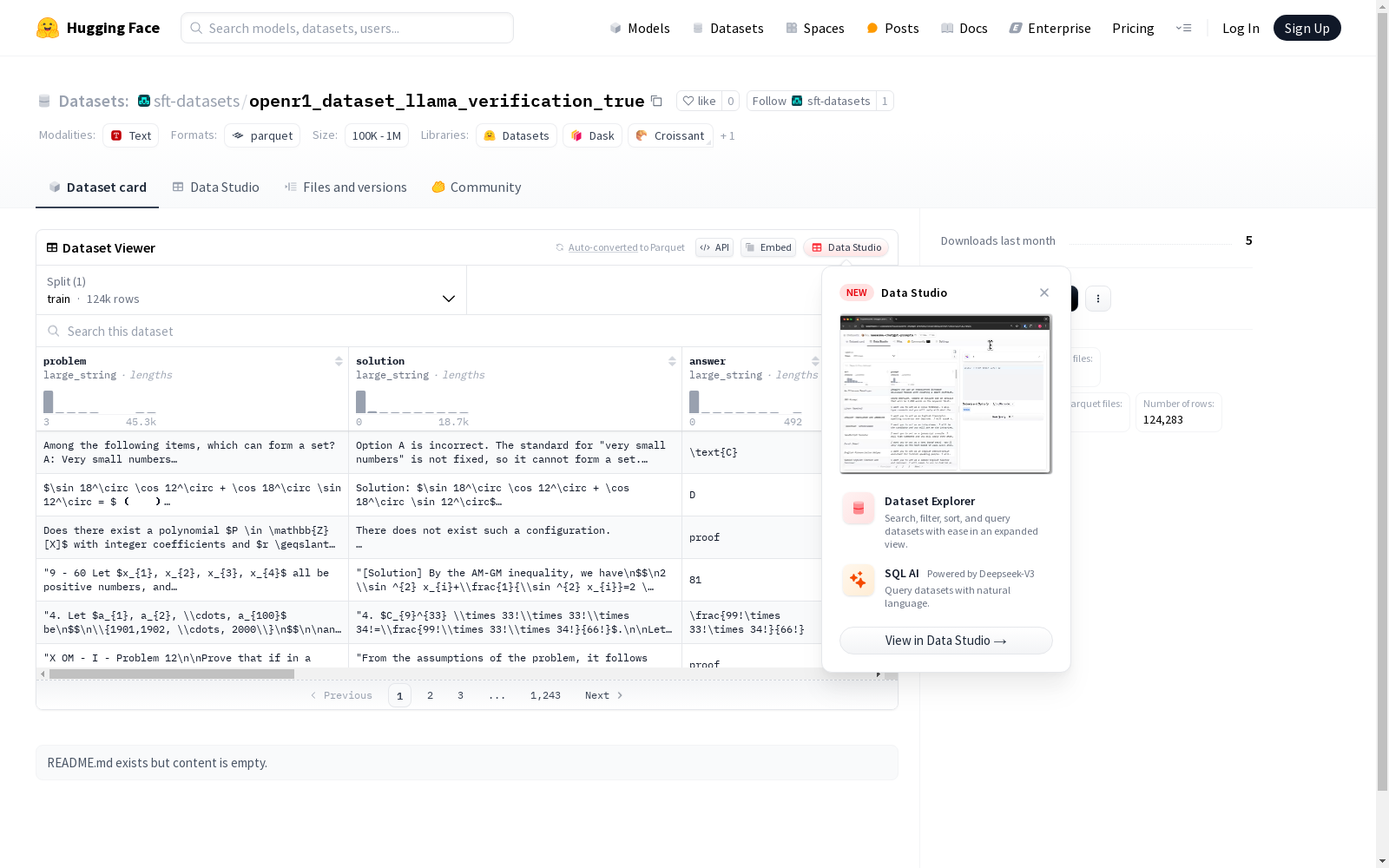
Task: Follow the sft-datasets organization
Action: pyautogui.click(x=811, y=101)
